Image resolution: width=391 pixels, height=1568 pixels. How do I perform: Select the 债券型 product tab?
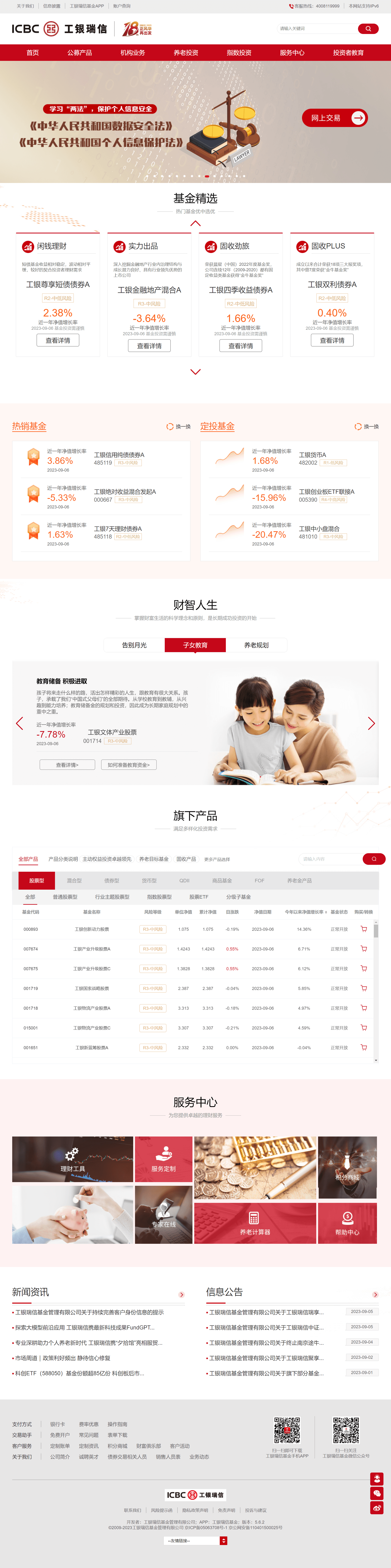111,881
